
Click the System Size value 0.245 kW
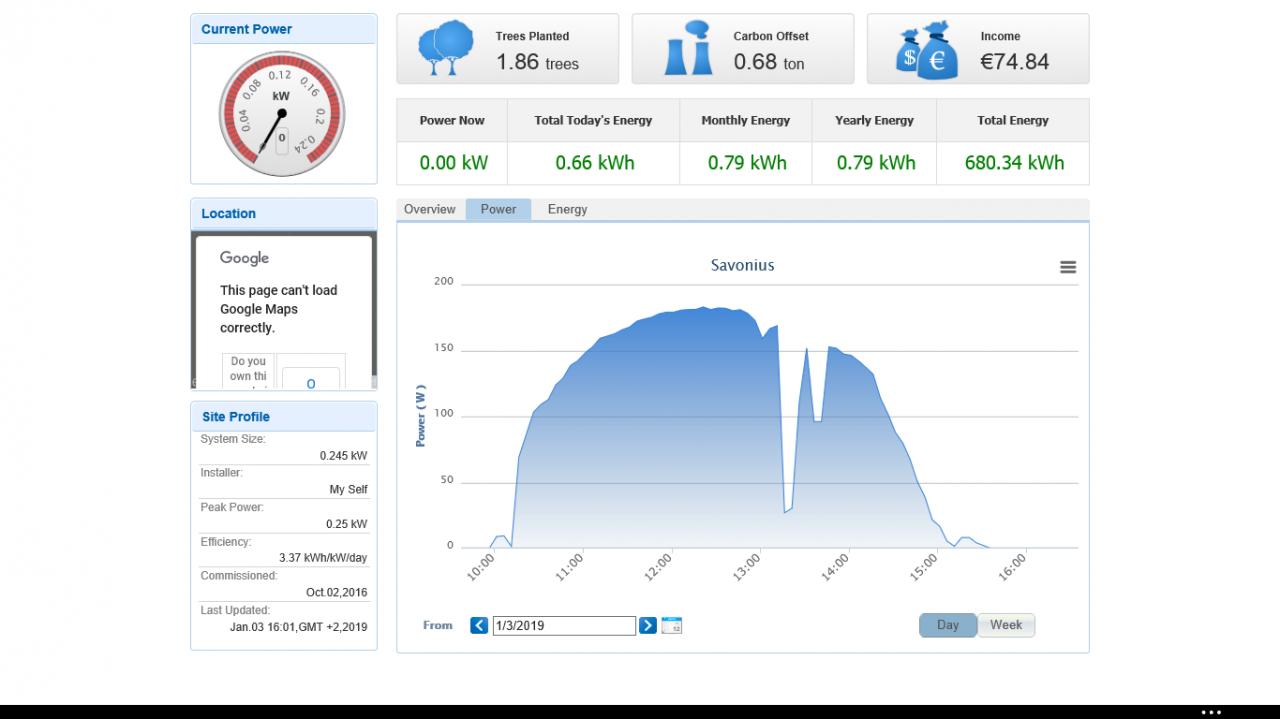click(343, 456)
